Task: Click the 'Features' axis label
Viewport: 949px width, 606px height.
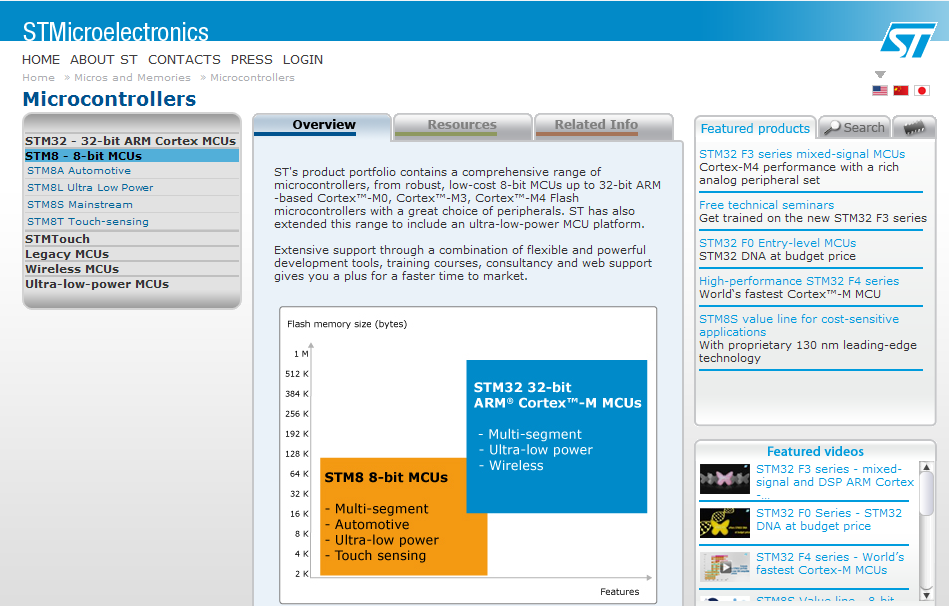Action: click(x=619, y=591)
